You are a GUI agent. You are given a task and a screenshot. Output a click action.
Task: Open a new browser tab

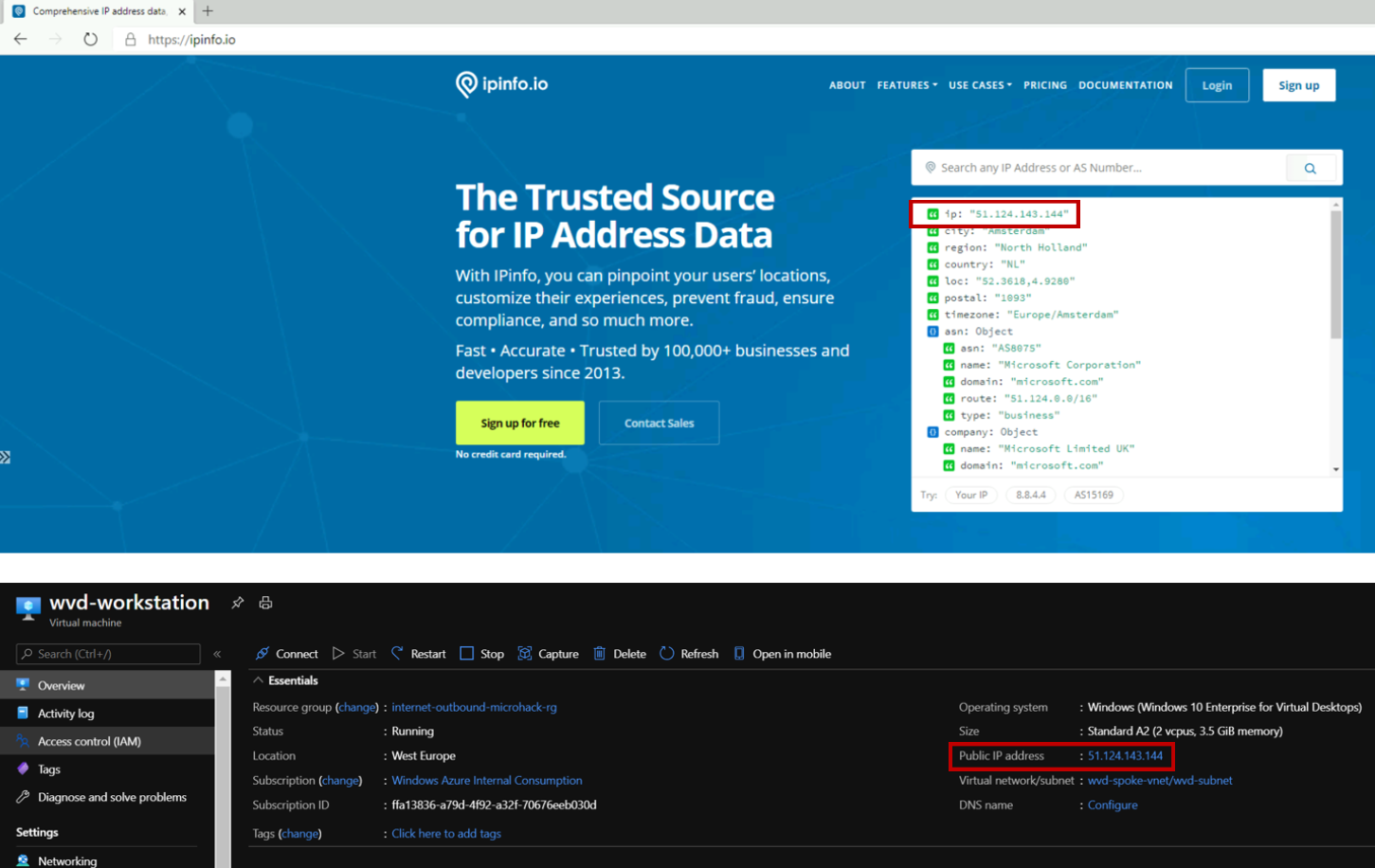coord(208,11)
